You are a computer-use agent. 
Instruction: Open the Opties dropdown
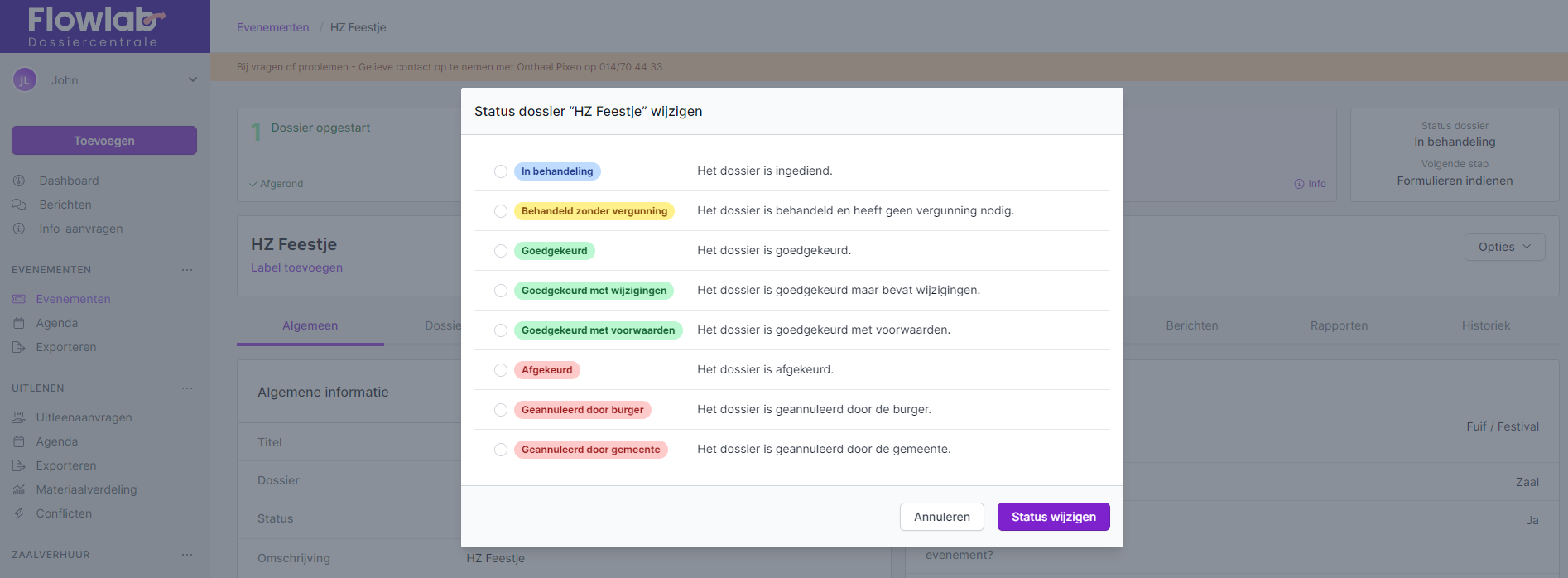click(x=1504, y=247)
